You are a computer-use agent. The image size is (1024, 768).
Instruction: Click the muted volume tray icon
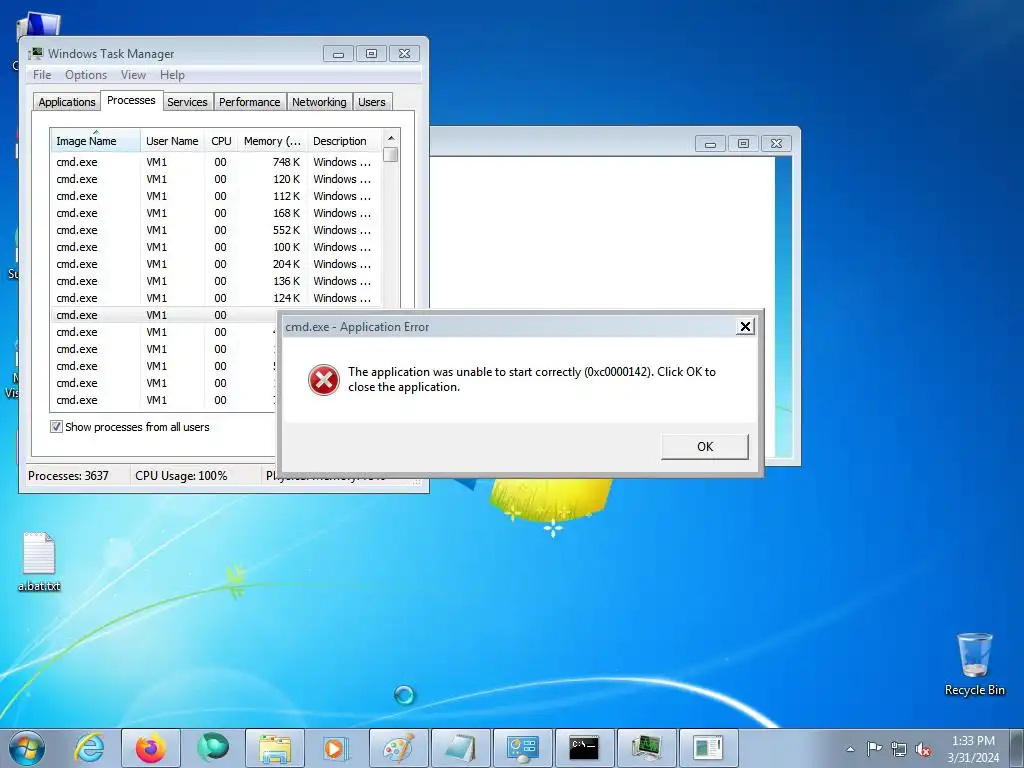[923, 749]
